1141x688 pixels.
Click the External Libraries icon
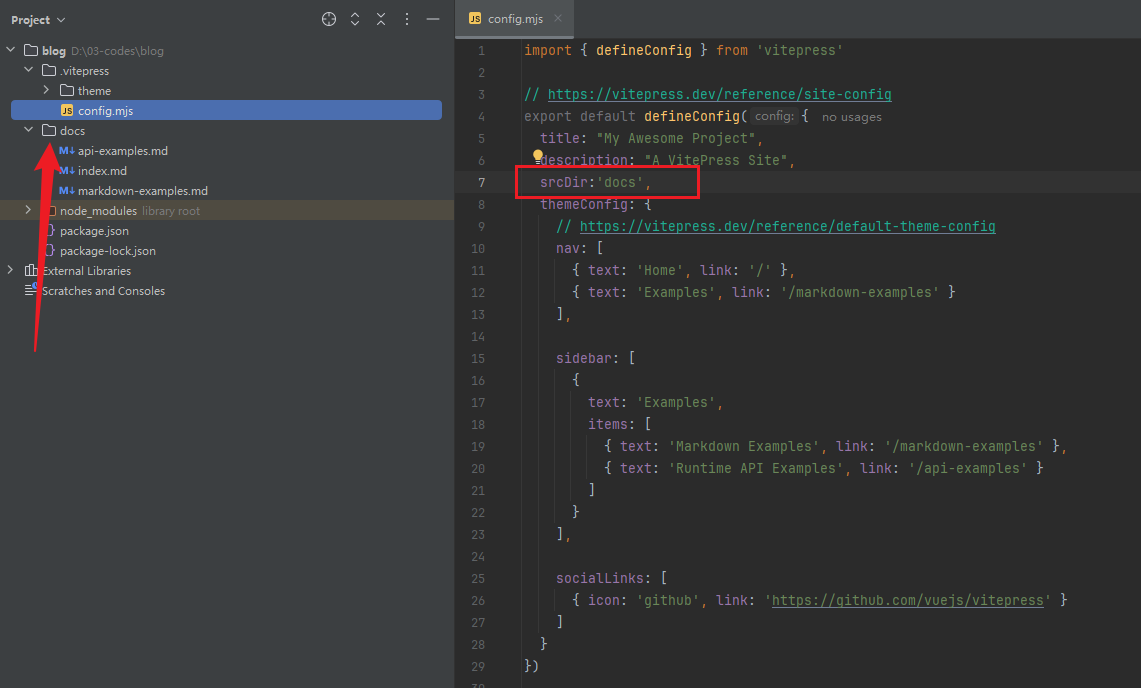point(31,270)
